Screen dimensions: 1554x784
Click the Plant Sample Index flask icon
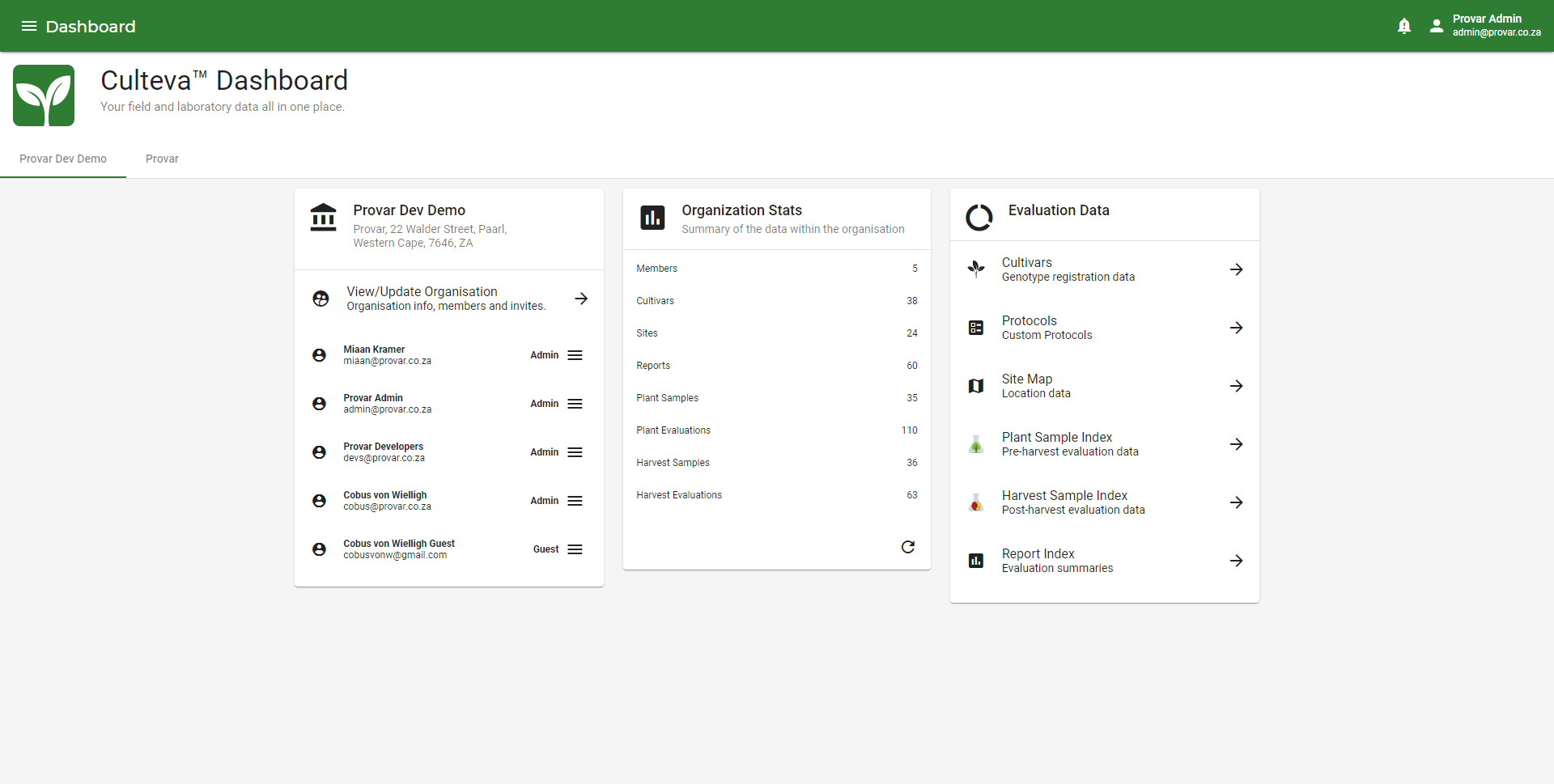[976, 444]
